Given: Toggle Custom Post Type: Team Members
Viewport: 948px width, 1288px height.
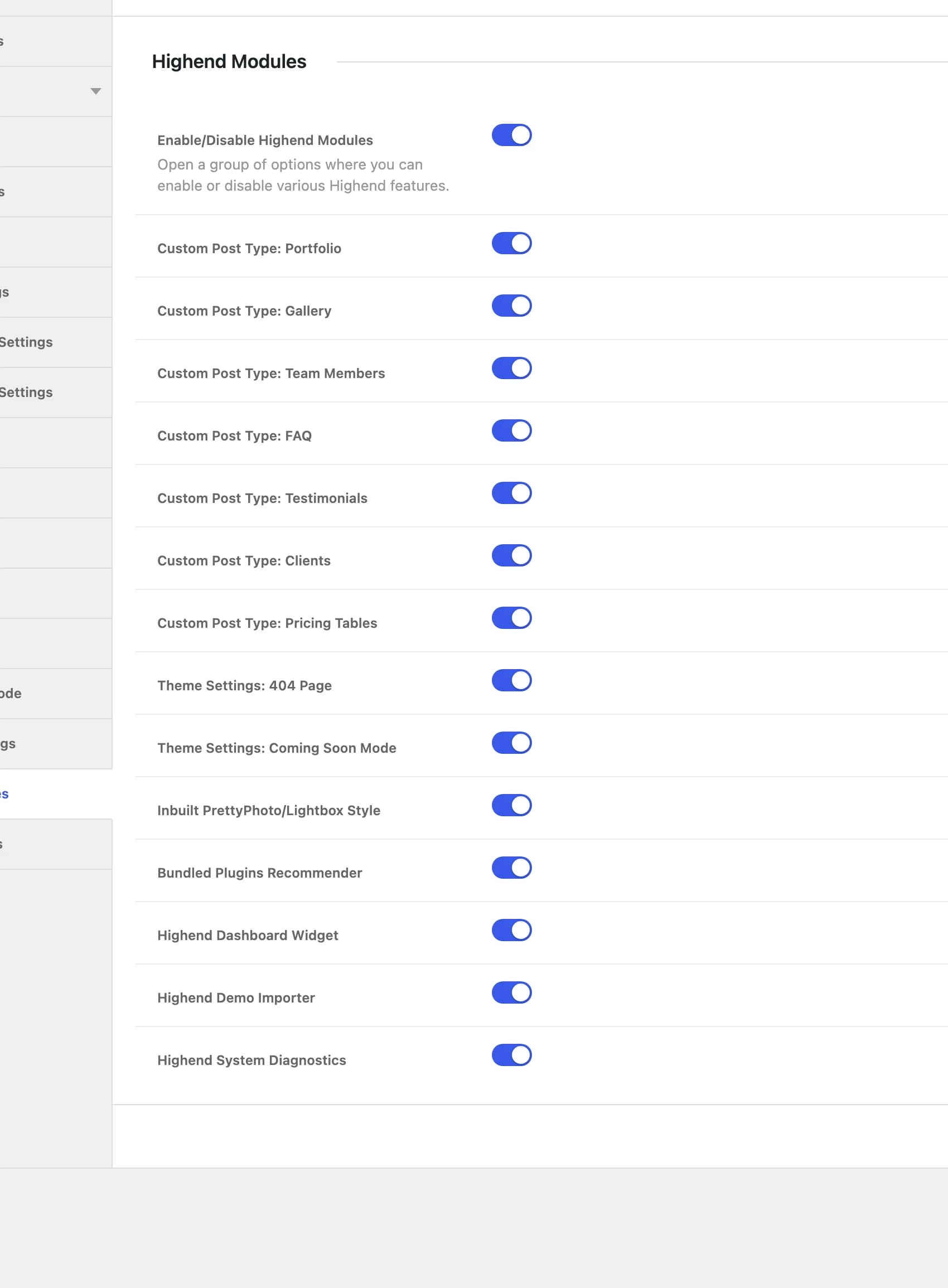Looking at the screenshot, I should [511, 369].
